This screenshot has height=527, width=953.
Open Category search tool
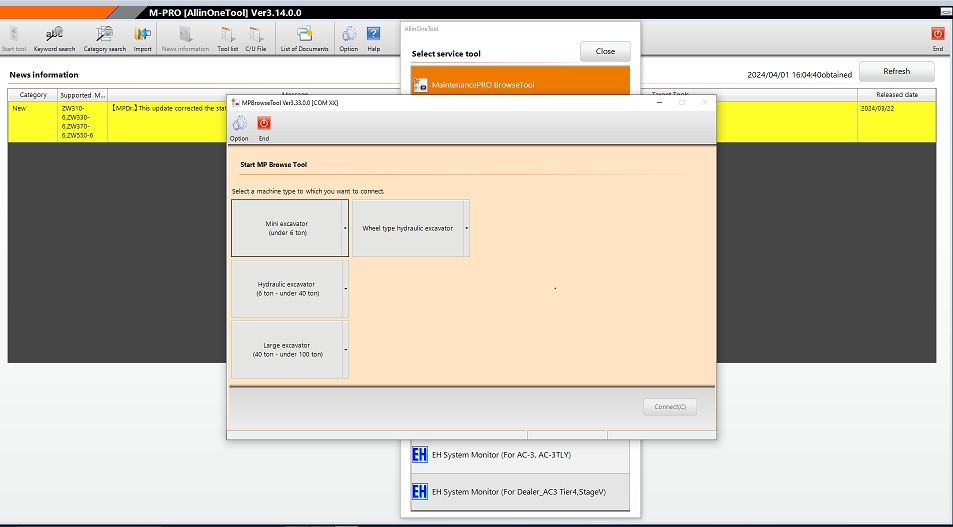coord(105,39)
